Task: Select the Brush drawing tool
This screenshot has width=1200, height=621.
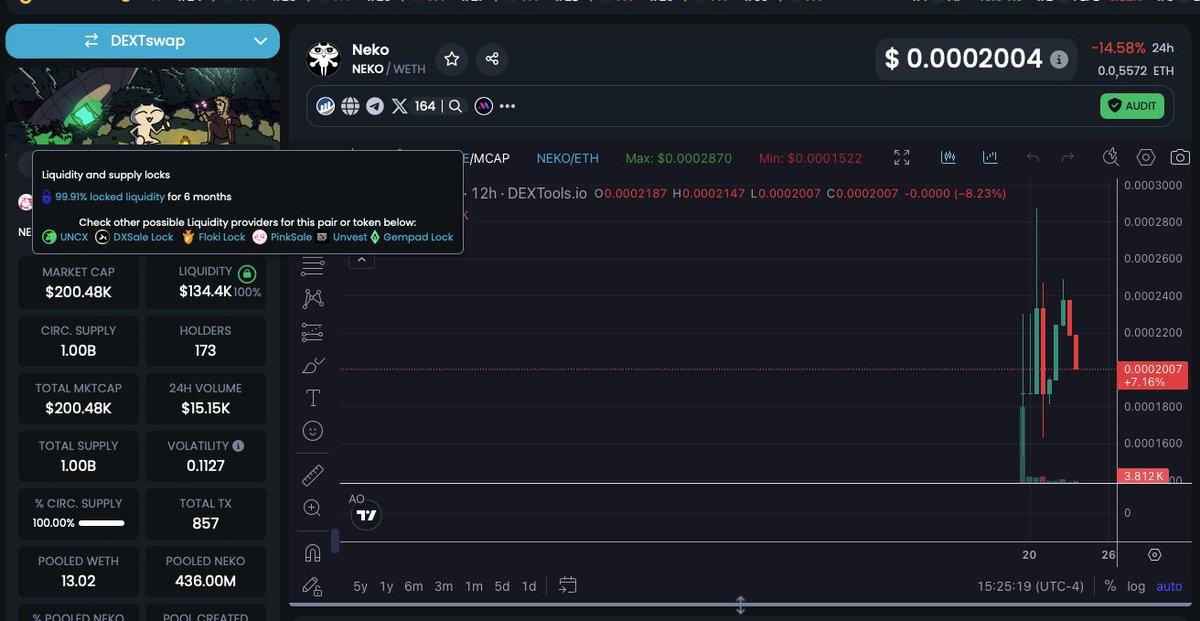Action: 313,365
